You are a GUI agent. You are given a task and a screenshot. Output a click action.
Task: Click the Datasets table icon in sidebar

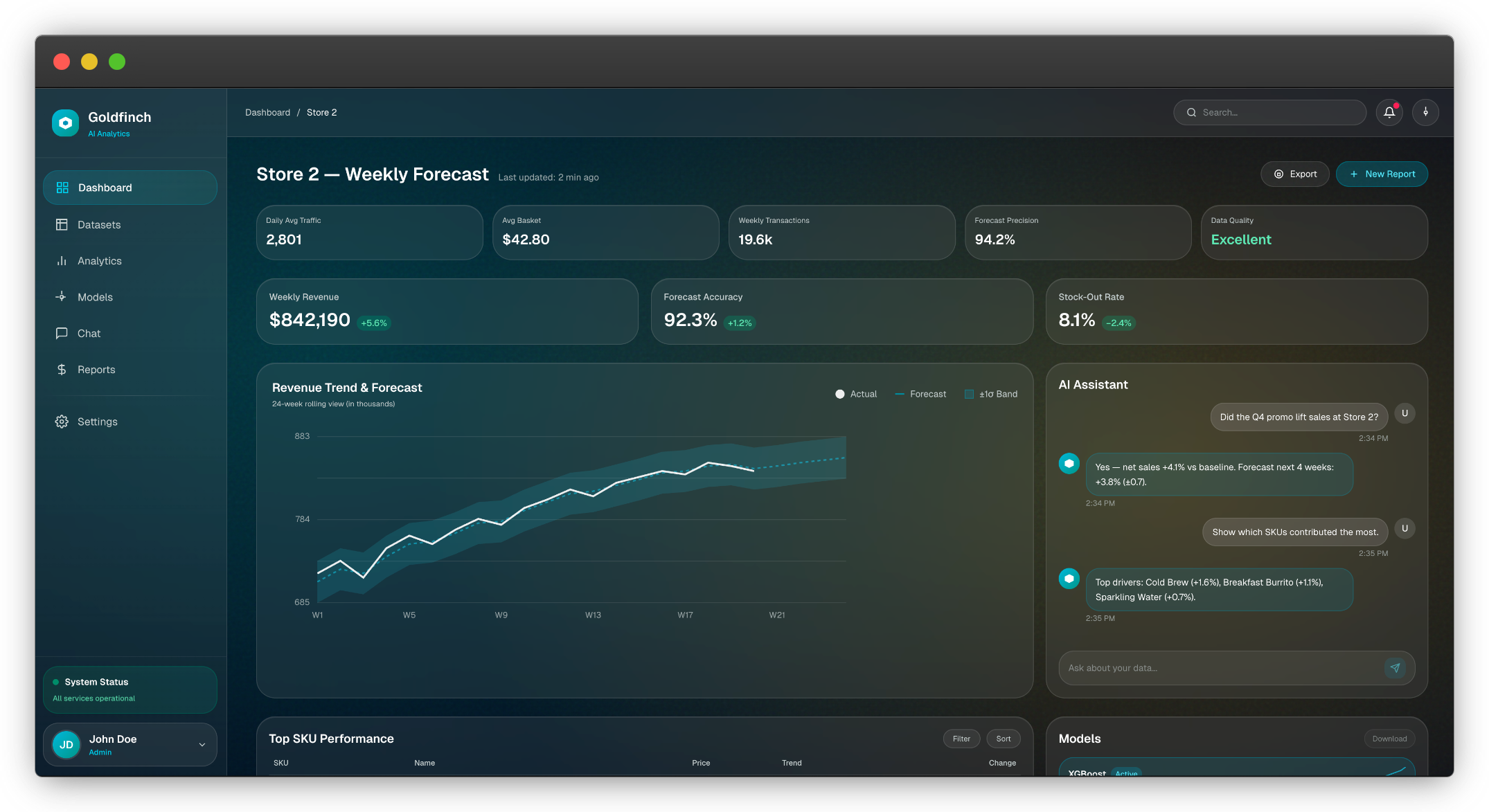pyautogui.click(x=62, y=225)
